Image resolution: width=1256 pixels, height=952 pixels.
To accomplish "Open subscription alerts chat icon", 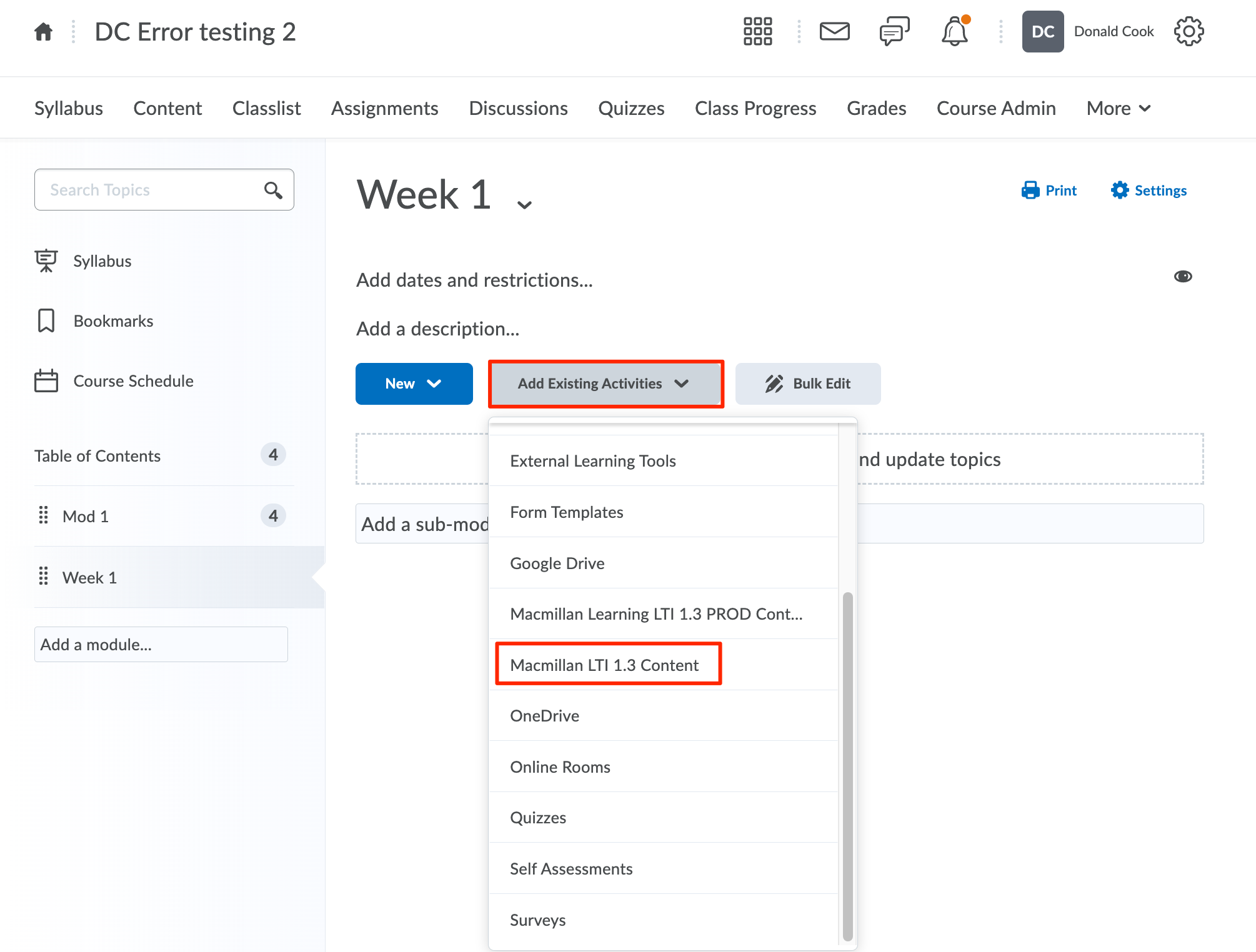I will (x=894, y=31).
